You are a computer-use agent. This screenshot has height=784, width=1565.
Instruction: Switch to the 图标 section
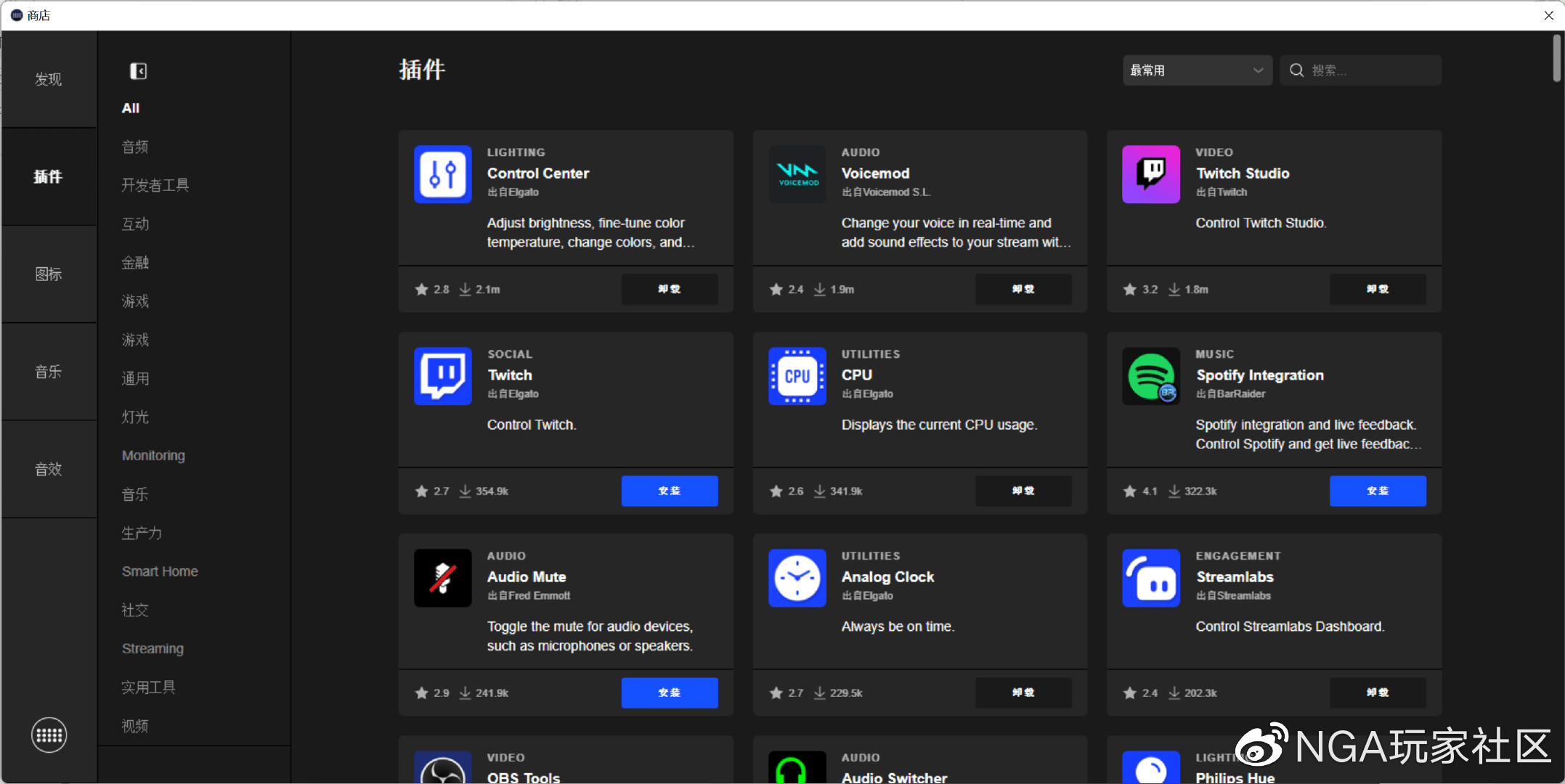[x=49, y=274]
